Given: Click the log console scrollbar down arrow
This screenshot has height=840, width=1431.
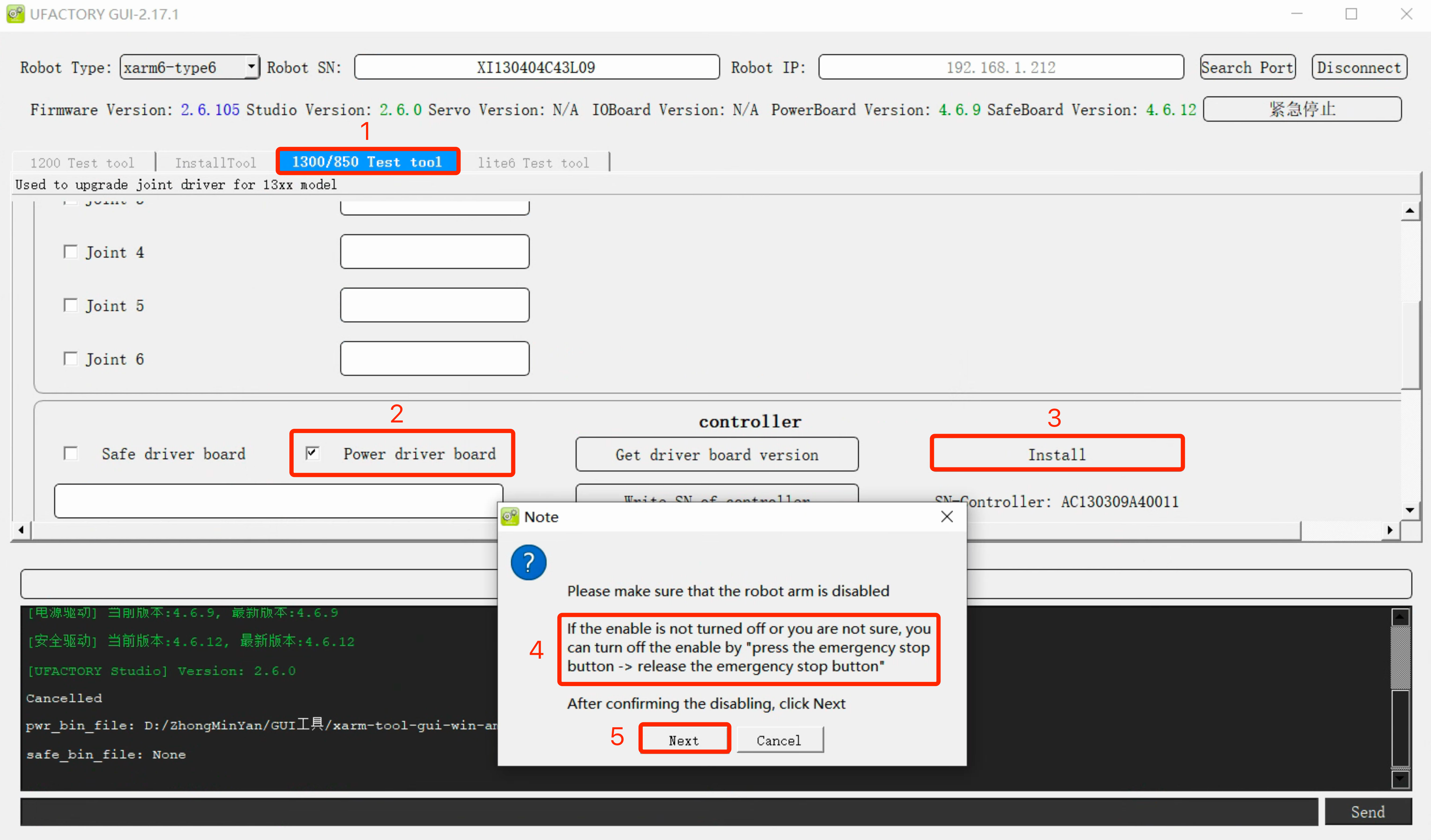Looking at the screenshot, I should coord(1400,779).
